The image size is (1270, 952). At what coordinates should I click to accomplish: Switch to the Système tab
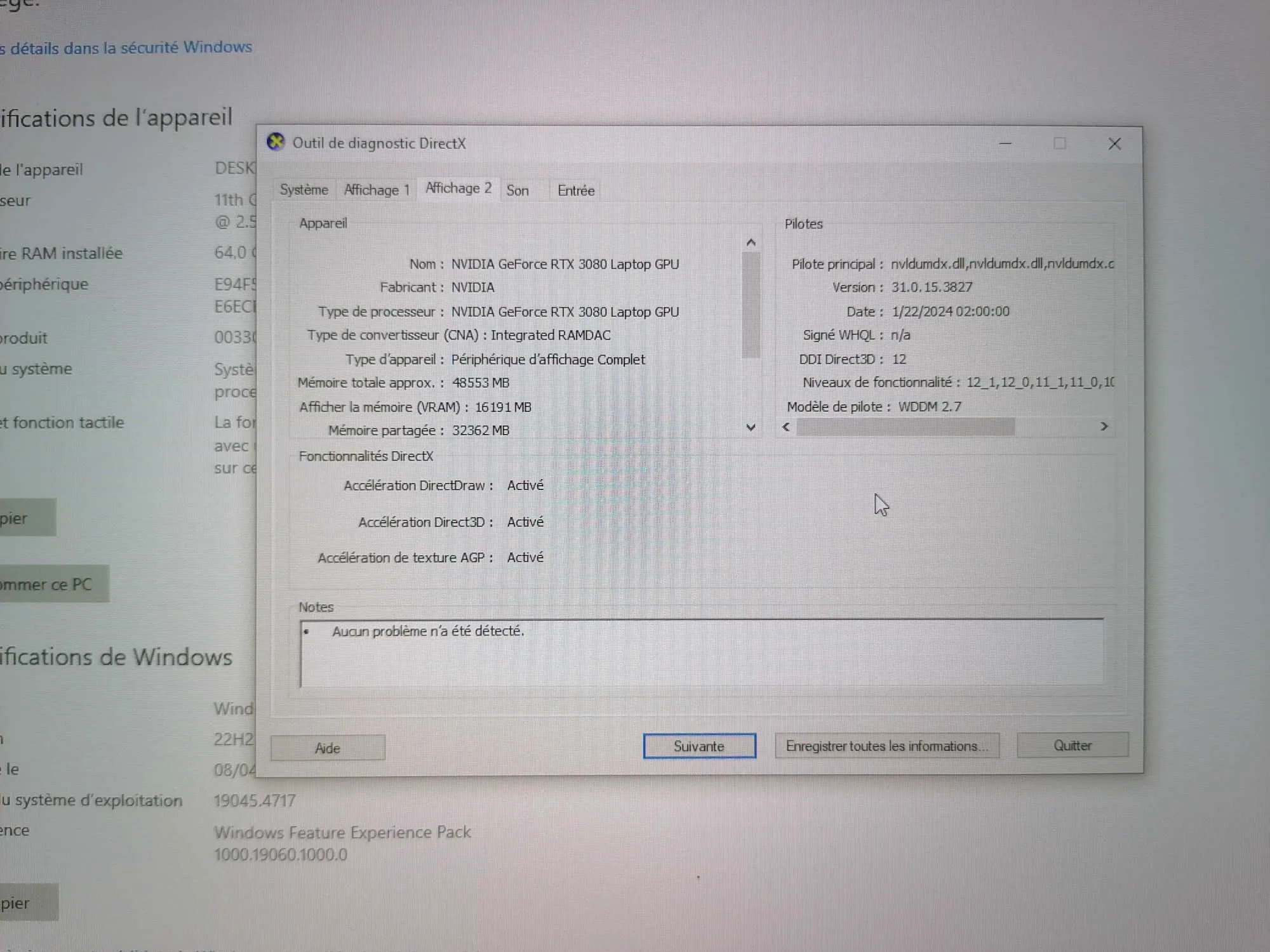(x=304, y=190)
